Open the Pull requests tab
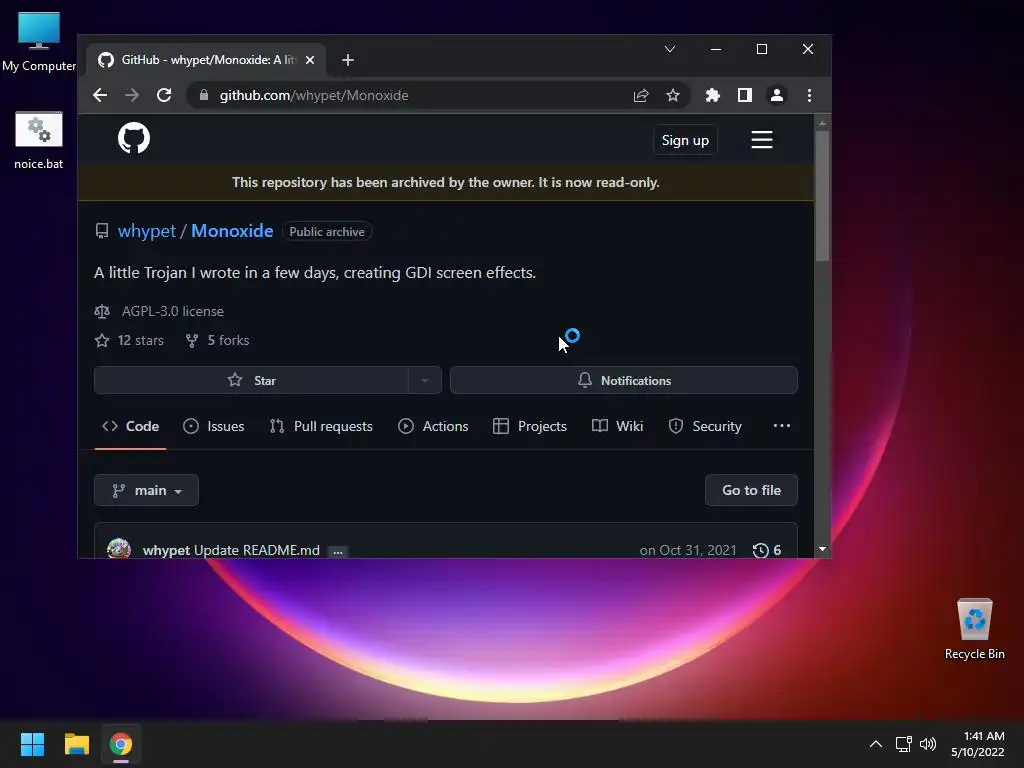The height and width of the screenshot is (768, 1024). 321,426
